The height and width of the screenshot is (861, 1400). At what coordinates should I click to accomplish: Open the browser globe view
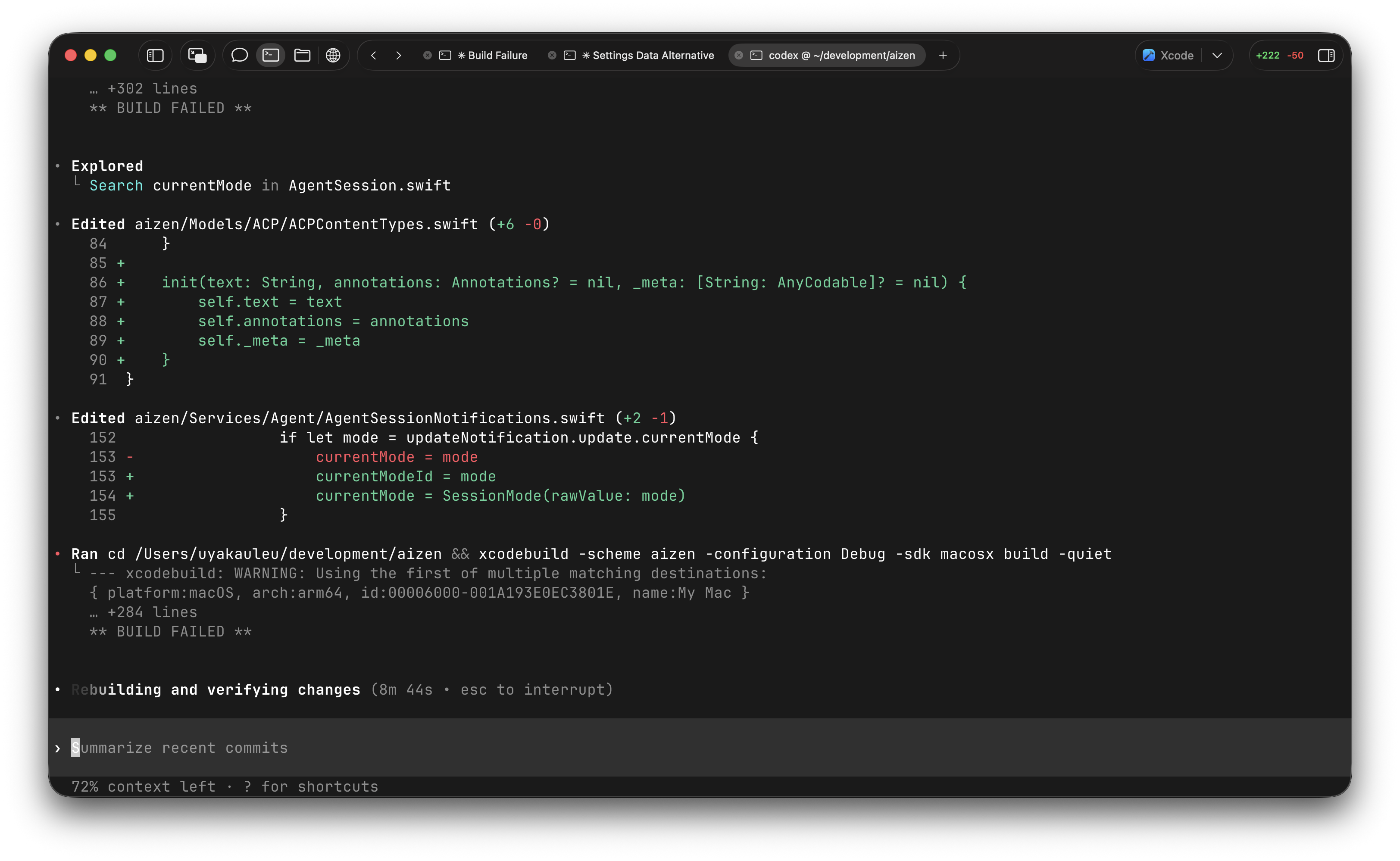(x=333, y=55)
